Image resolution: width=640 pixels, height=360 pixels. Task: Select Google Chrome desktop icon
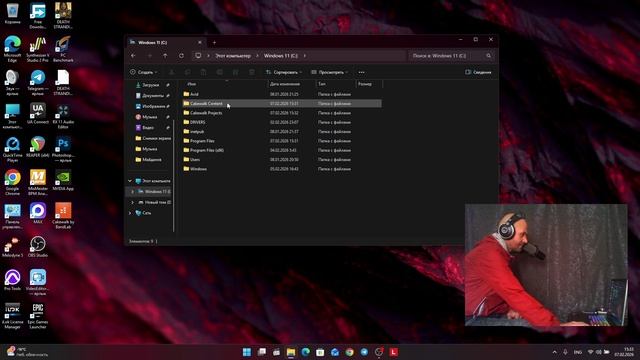point(13,182)
